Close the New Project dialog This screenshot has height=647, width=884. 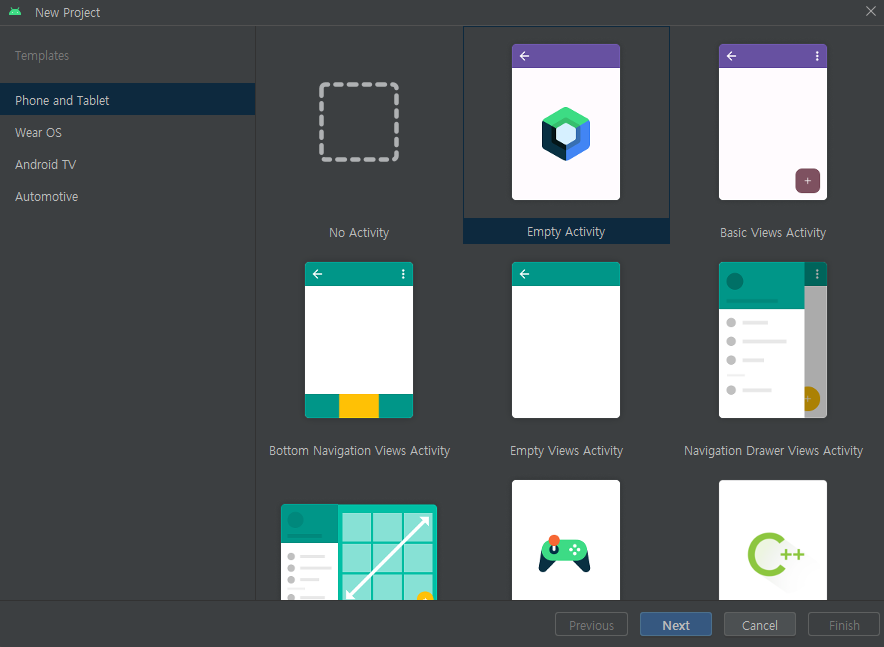tap(870, 11)
